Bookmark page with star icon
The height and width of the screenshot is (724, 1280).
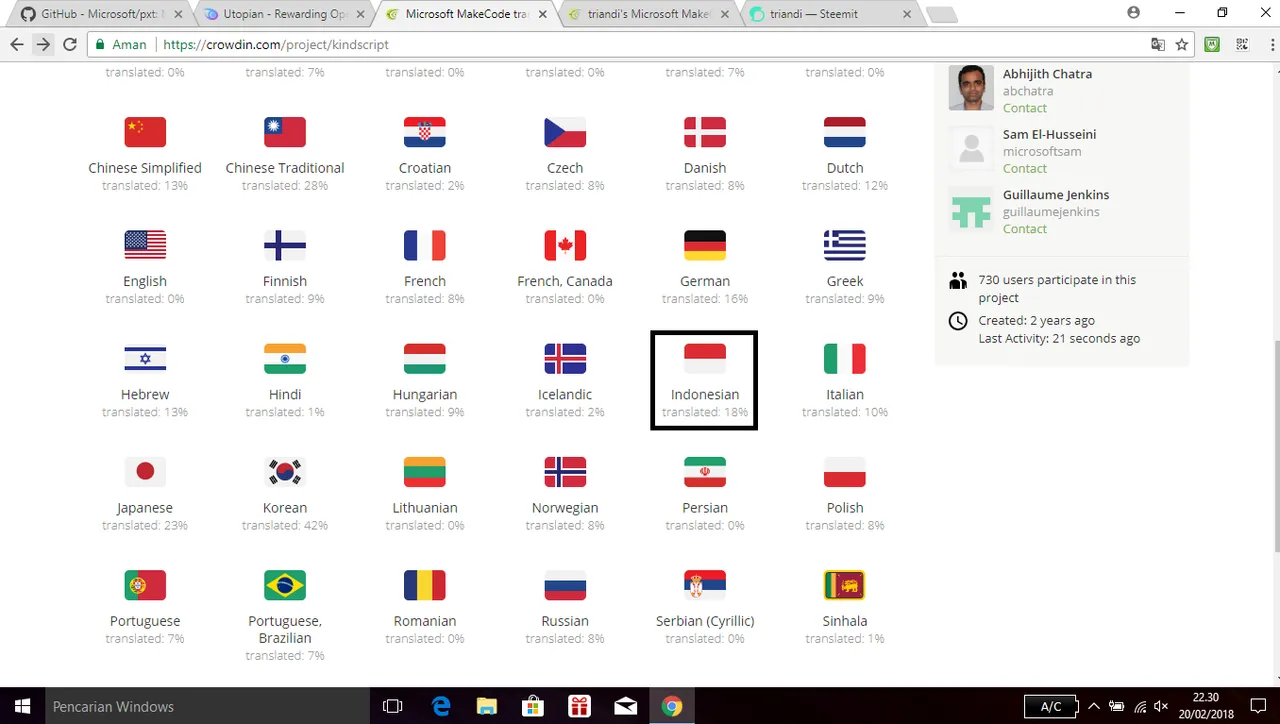click(x=1182, y=44)
